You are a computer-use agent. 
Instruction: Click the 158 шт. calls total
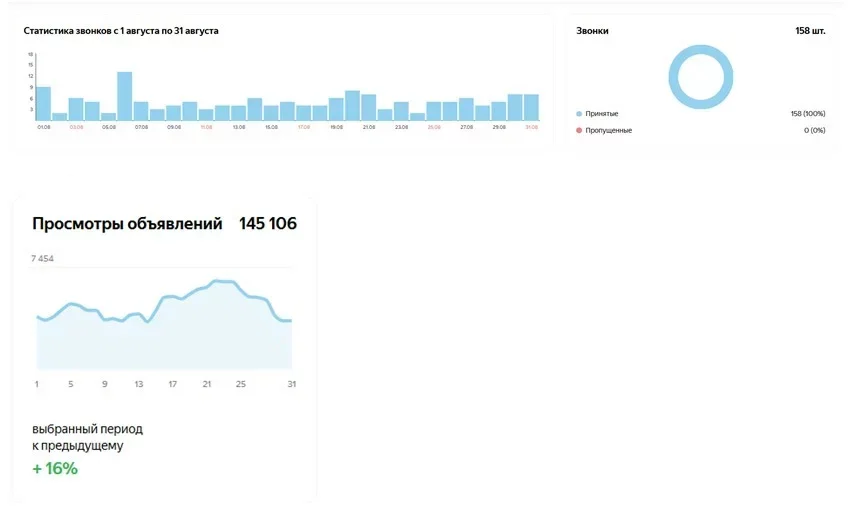click(810, 31)
